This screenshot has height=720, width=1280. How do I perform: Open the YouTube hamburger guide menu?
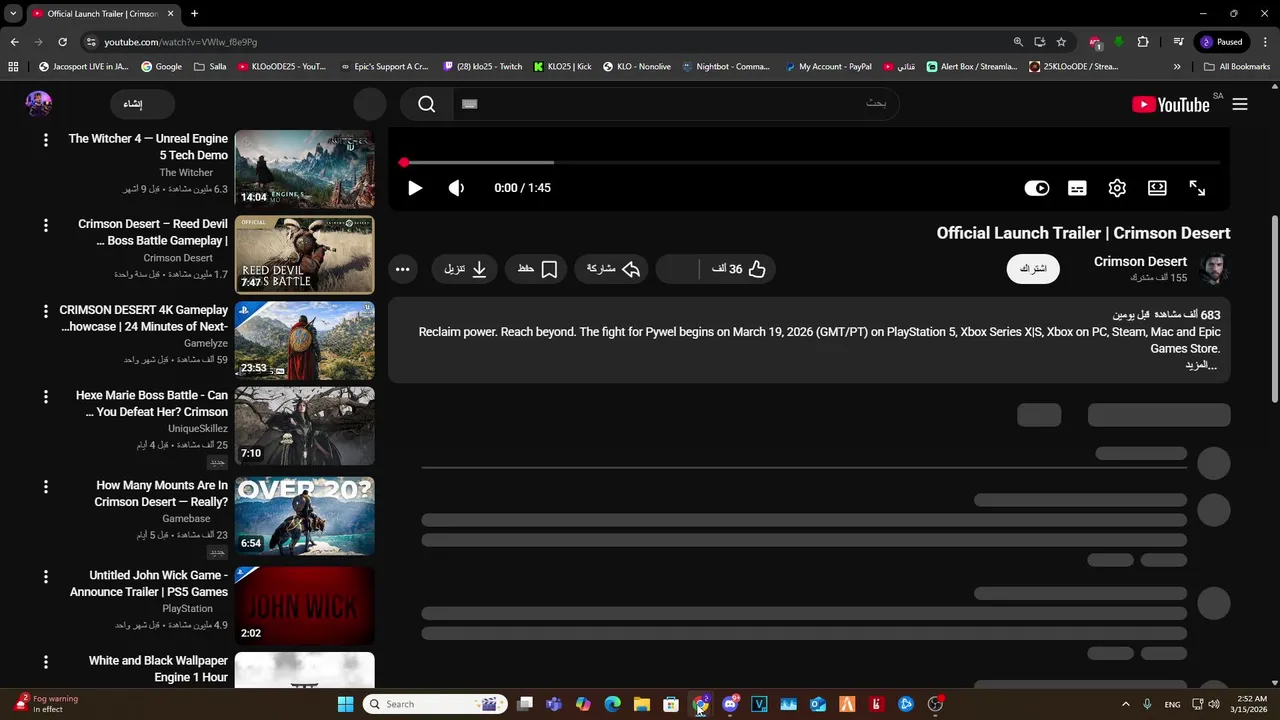point(1240,104)
